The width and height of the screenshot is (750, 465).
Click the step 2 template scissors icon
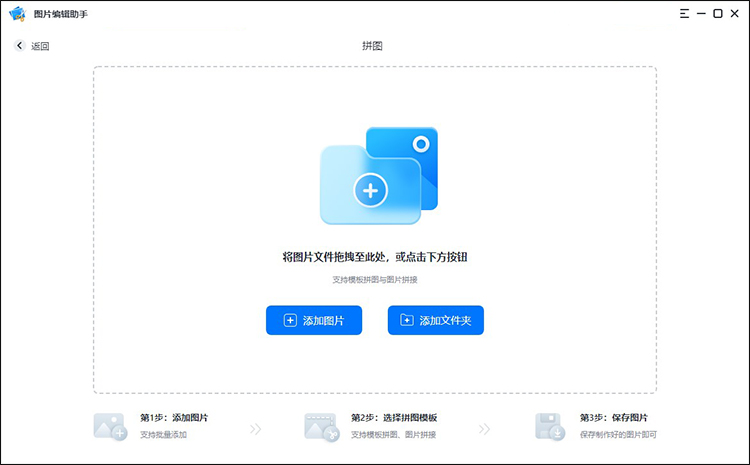tap(321, 427)
